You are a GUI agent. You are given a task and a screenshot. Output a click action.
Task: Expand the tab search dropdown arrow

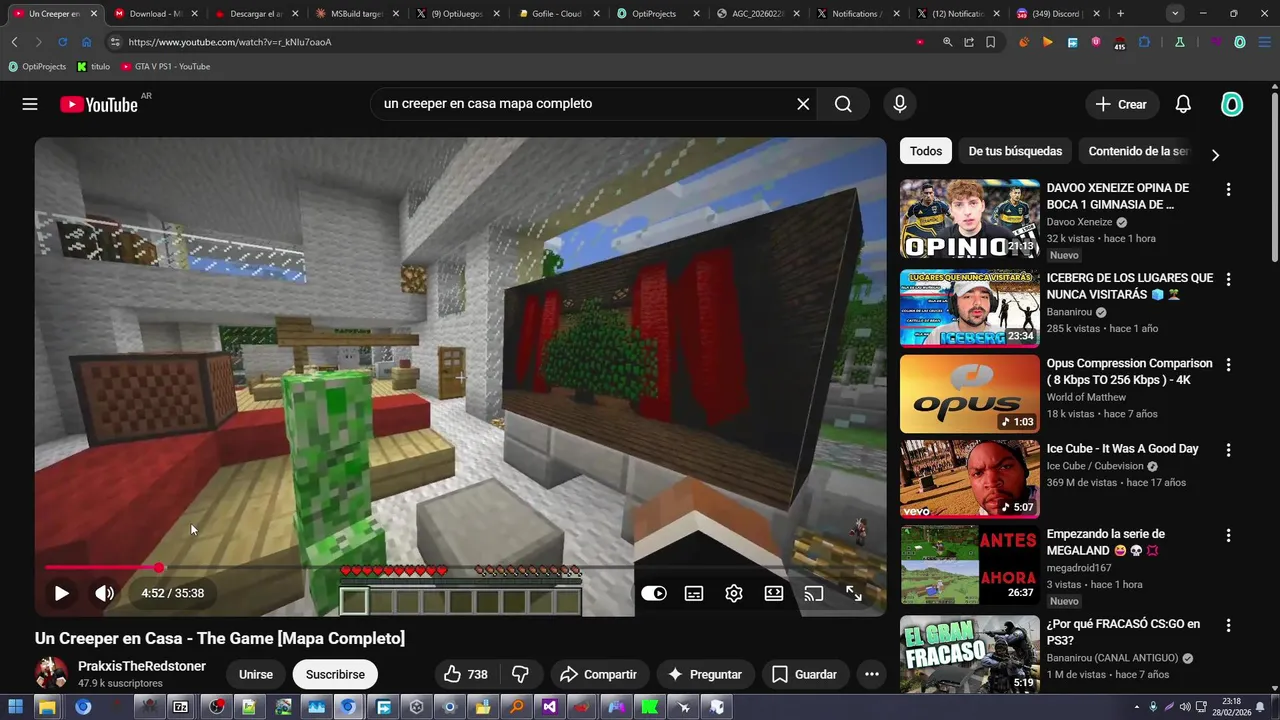1175,14
